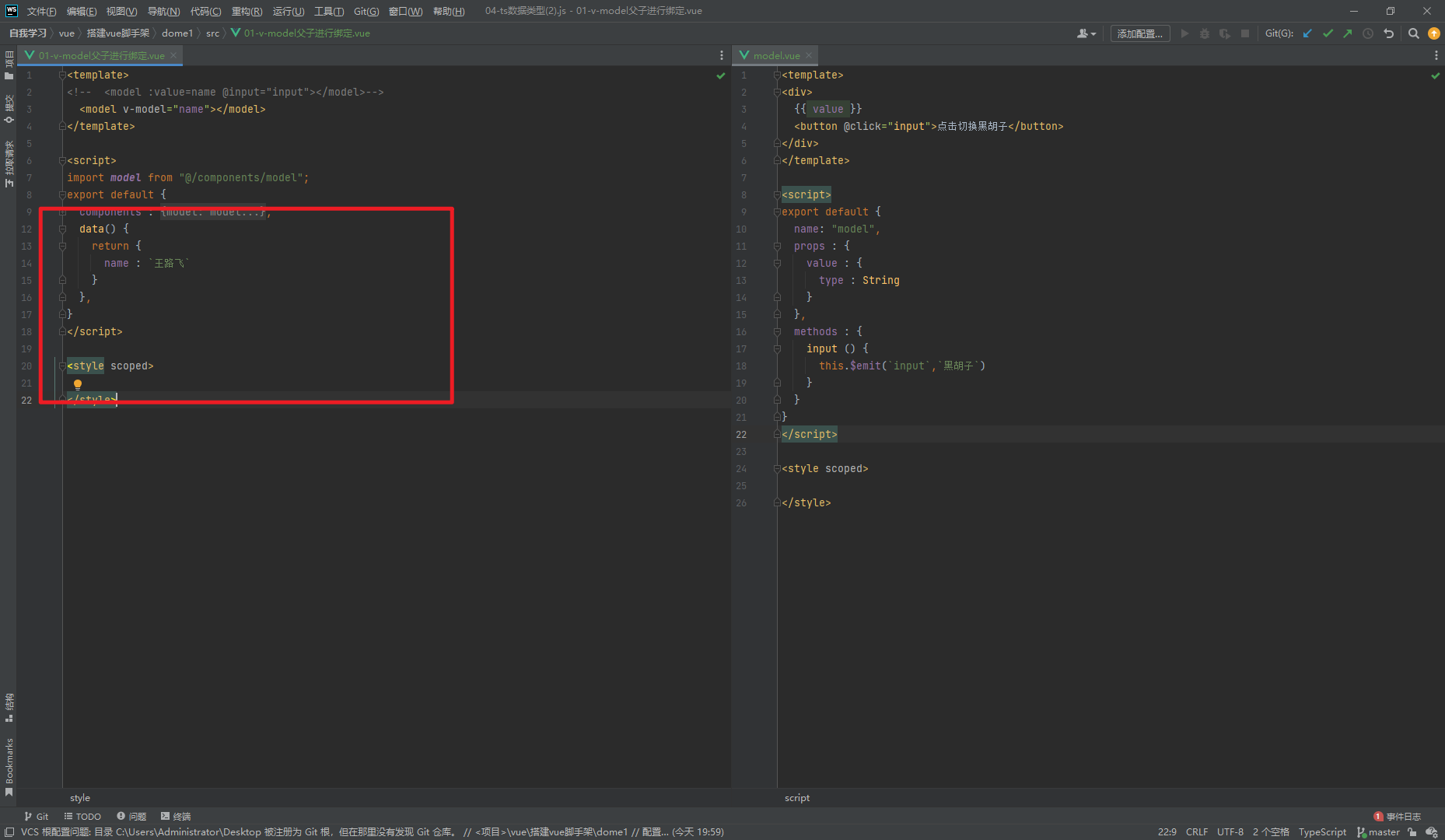
Task: Collapse the props block fold in model.vue
Action: (777, 247)
